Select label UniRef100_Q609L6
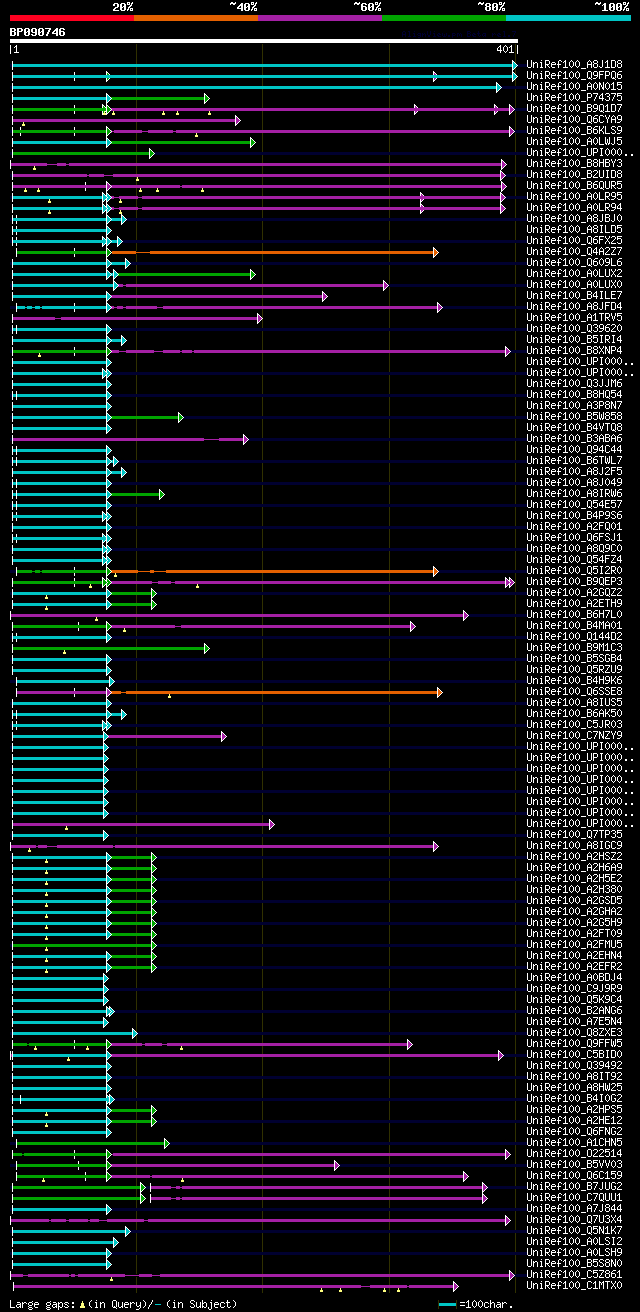Image resolution: width=640 pixels, height=1312 pixels. (574, 262)
